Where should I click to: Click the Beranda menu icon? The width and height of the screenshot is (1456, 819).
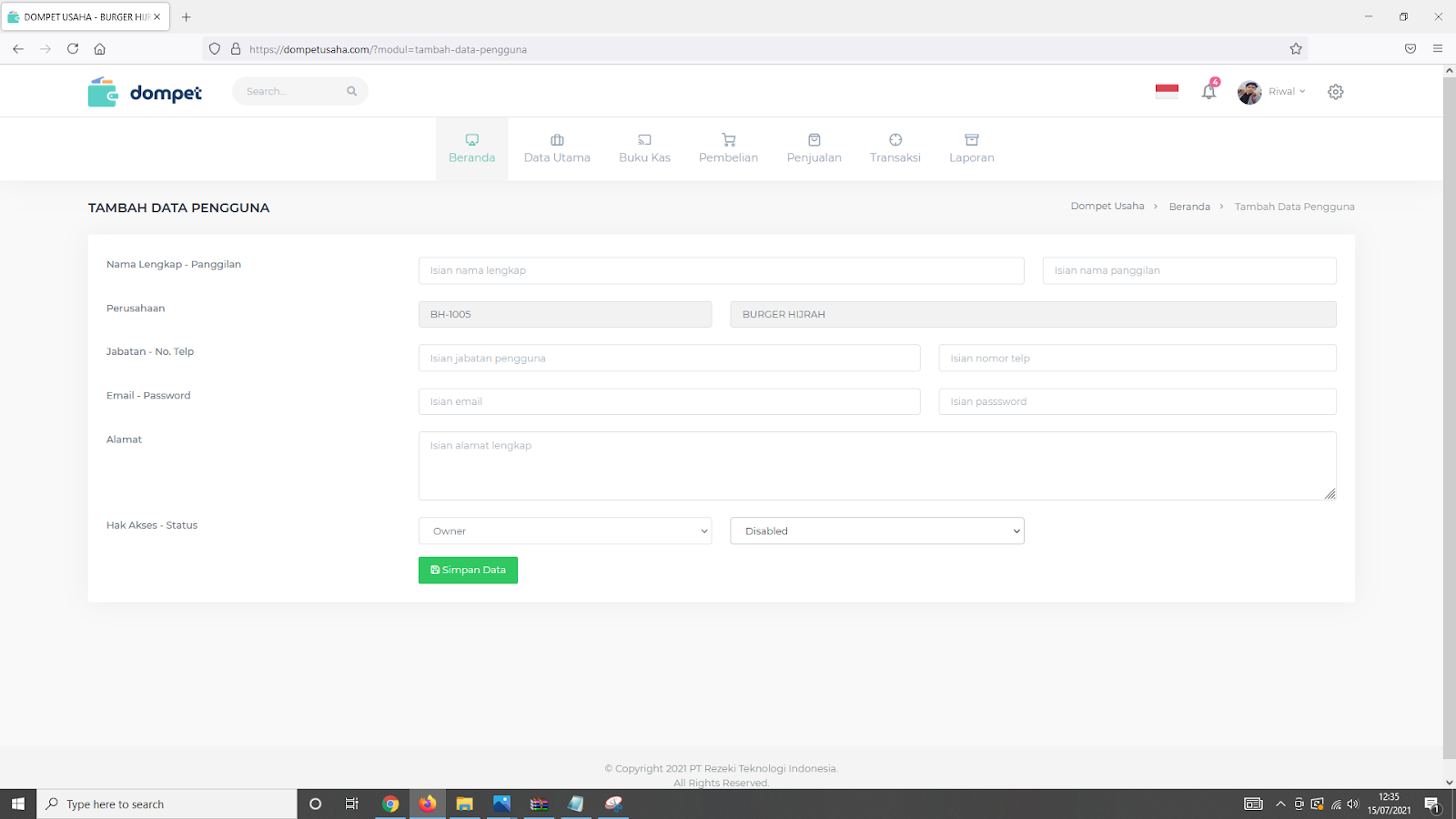point(472,140)
